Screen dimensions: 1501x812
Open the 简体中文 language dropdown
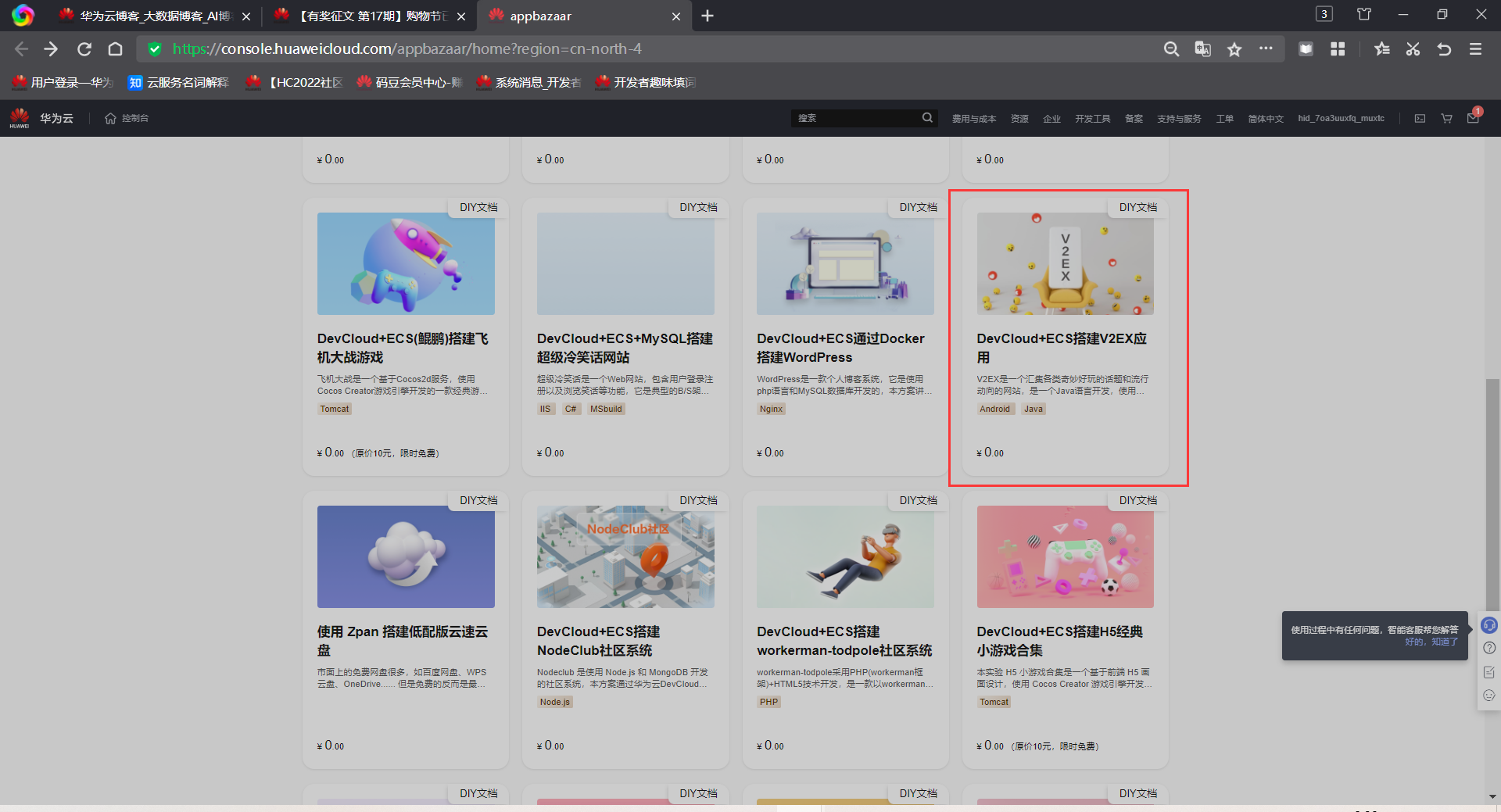point(1266,119)
